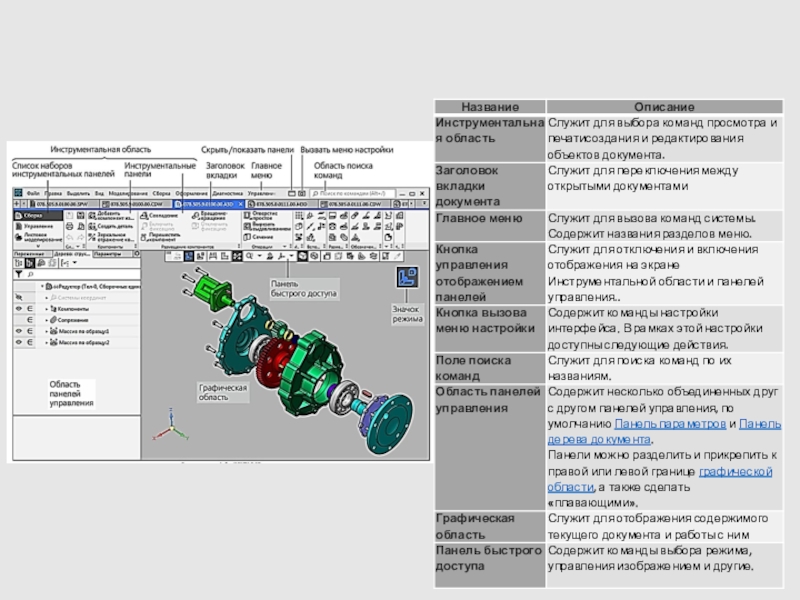The height and width of the screenshot is (600, 800).
Task: Switch to the 0111.00.M3D document tab
Action: point(282,204)
